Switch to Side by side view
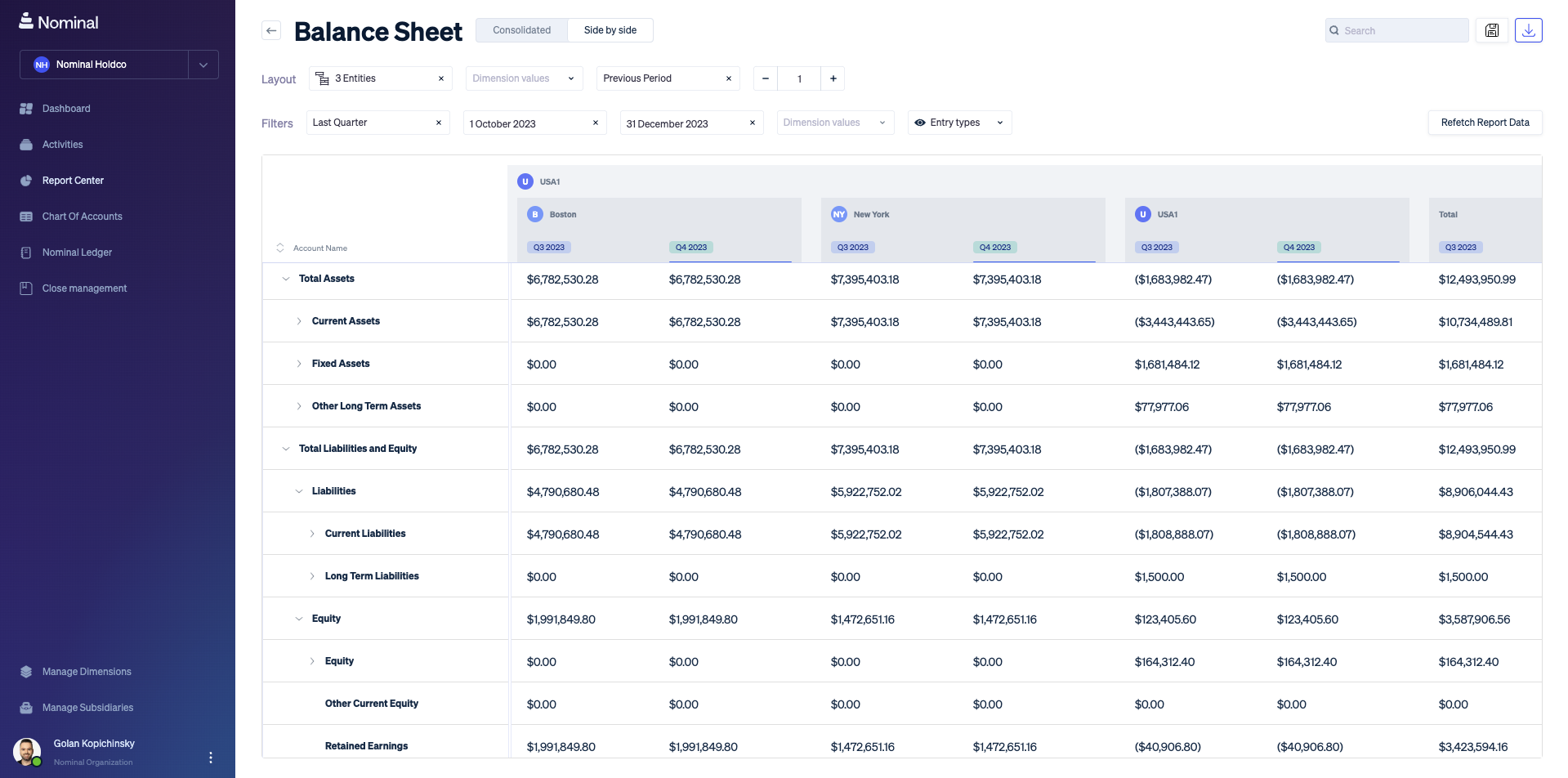The width and height of the screenshot is (1568, 778). tap(610, 30)
